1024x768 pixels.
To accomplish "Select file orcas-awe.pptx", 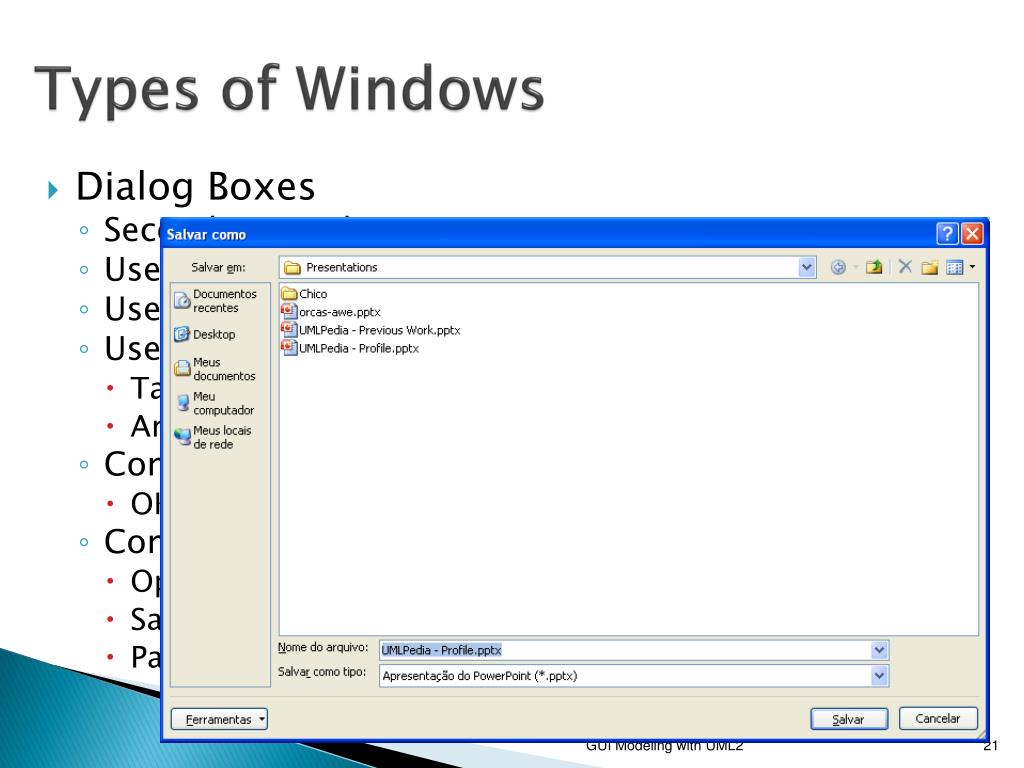I will tap(331, 312).
